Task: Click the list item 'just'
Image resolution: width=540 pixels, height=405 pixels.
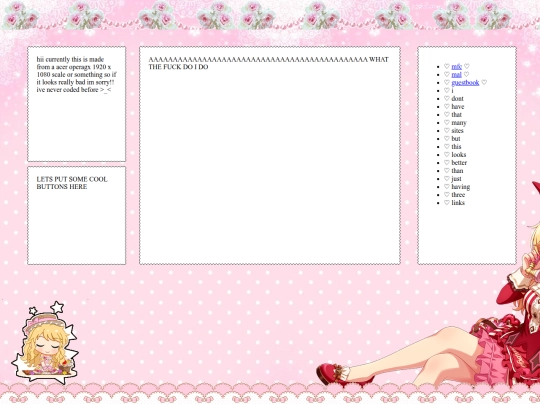Action: [x=456, y=179]
